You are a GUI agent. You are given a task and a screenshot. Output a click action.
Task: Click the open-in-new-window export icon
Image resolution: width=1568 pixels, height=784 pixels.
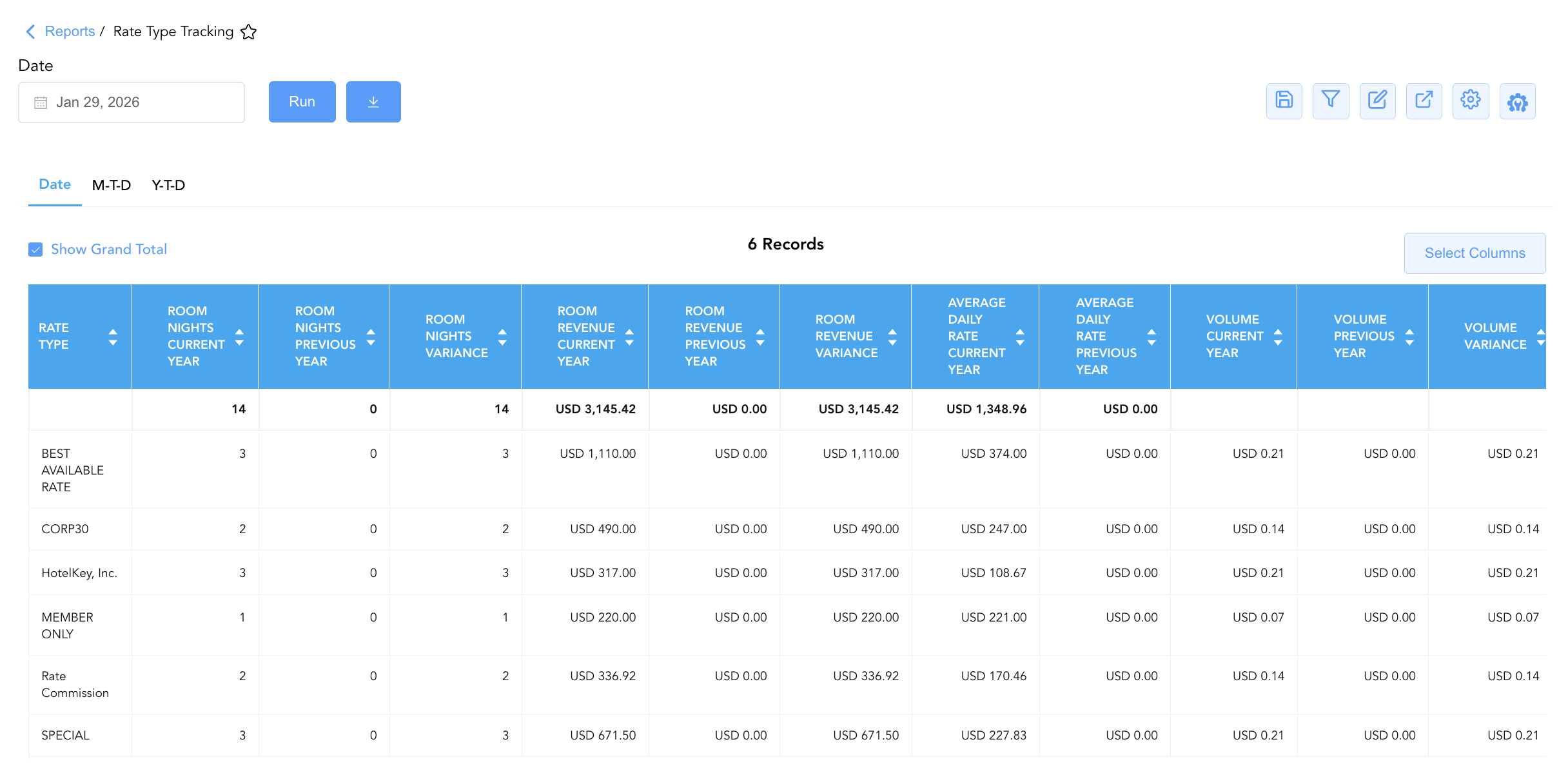pos(1424,101)
